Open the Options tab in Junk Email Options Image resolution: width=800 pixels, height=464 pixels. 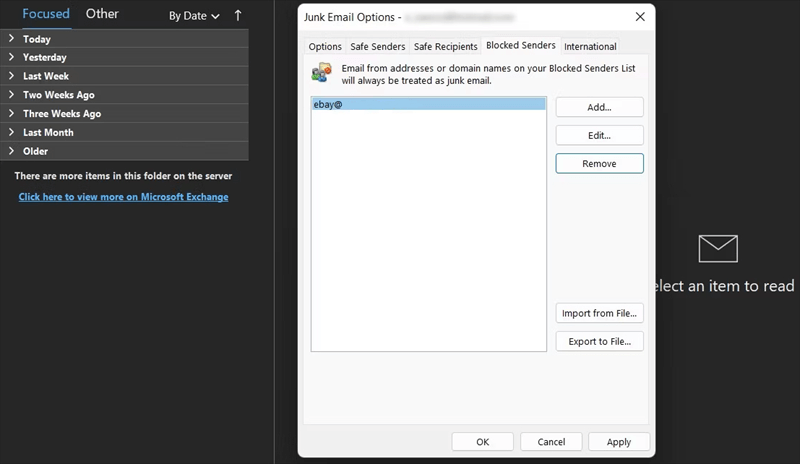(x=325, y=46)
